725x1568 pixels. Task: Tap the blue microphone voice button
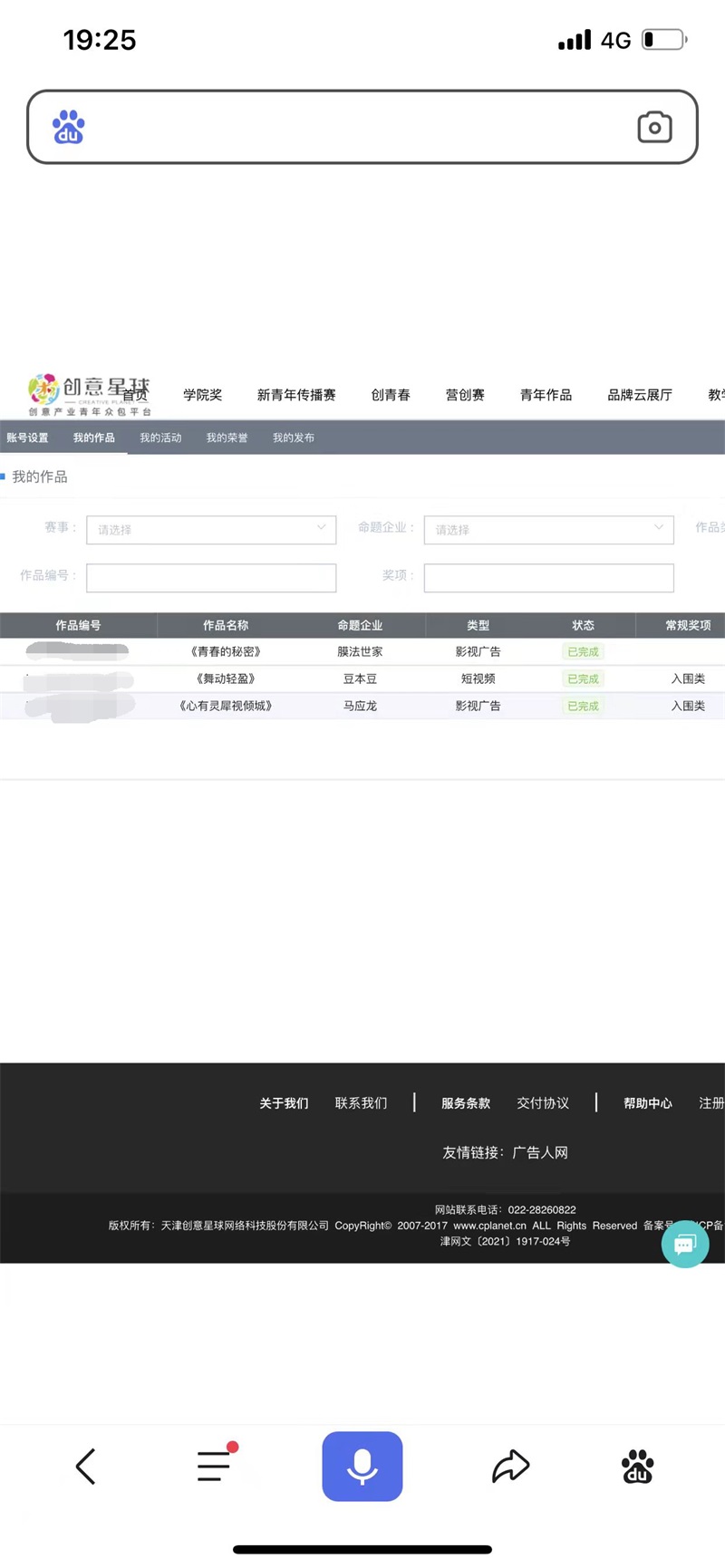[362, 1466]
